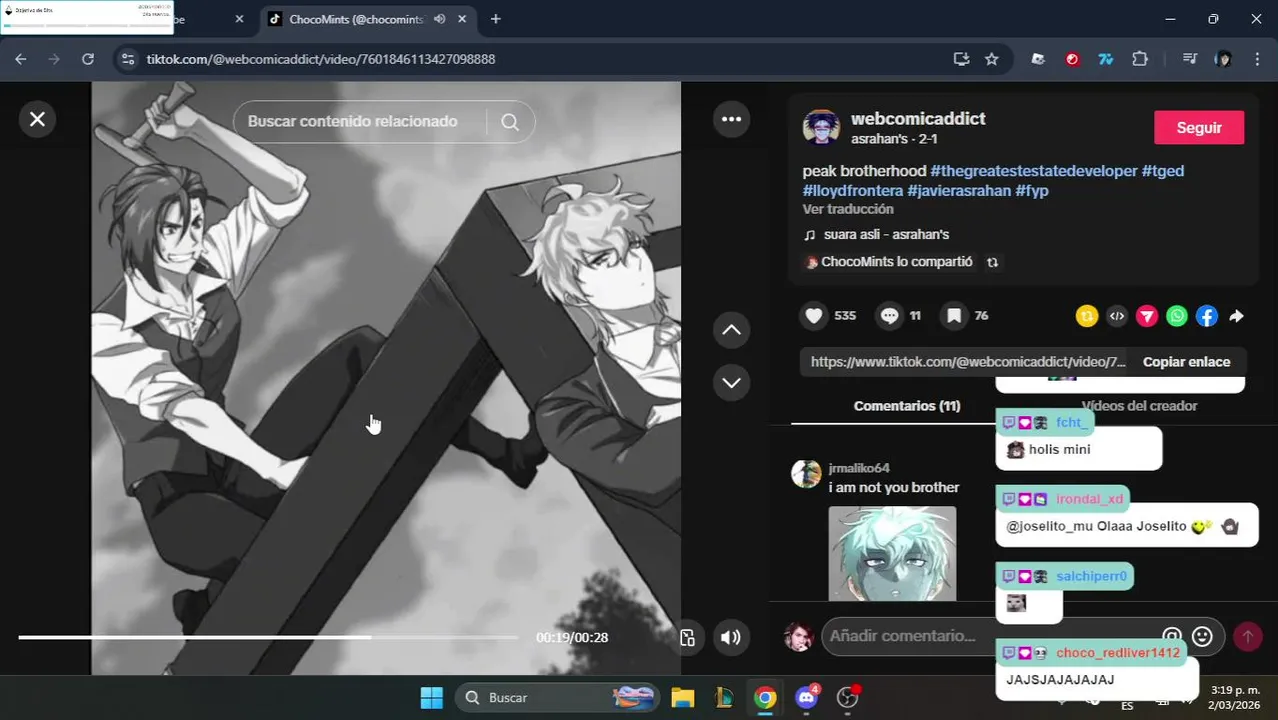The image size is (1278, 720).
Task: Open image in jrmaliko64 comment
Action: tap(892, 553)
